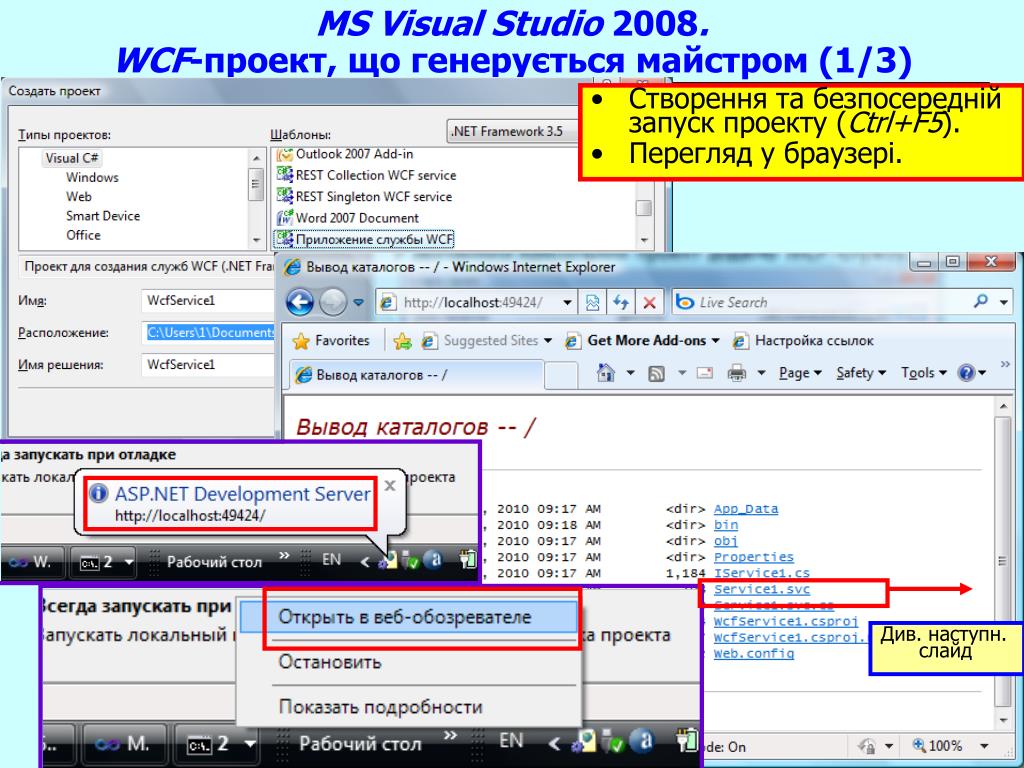Open the IService1.cs file link

(x=761, y=573)
